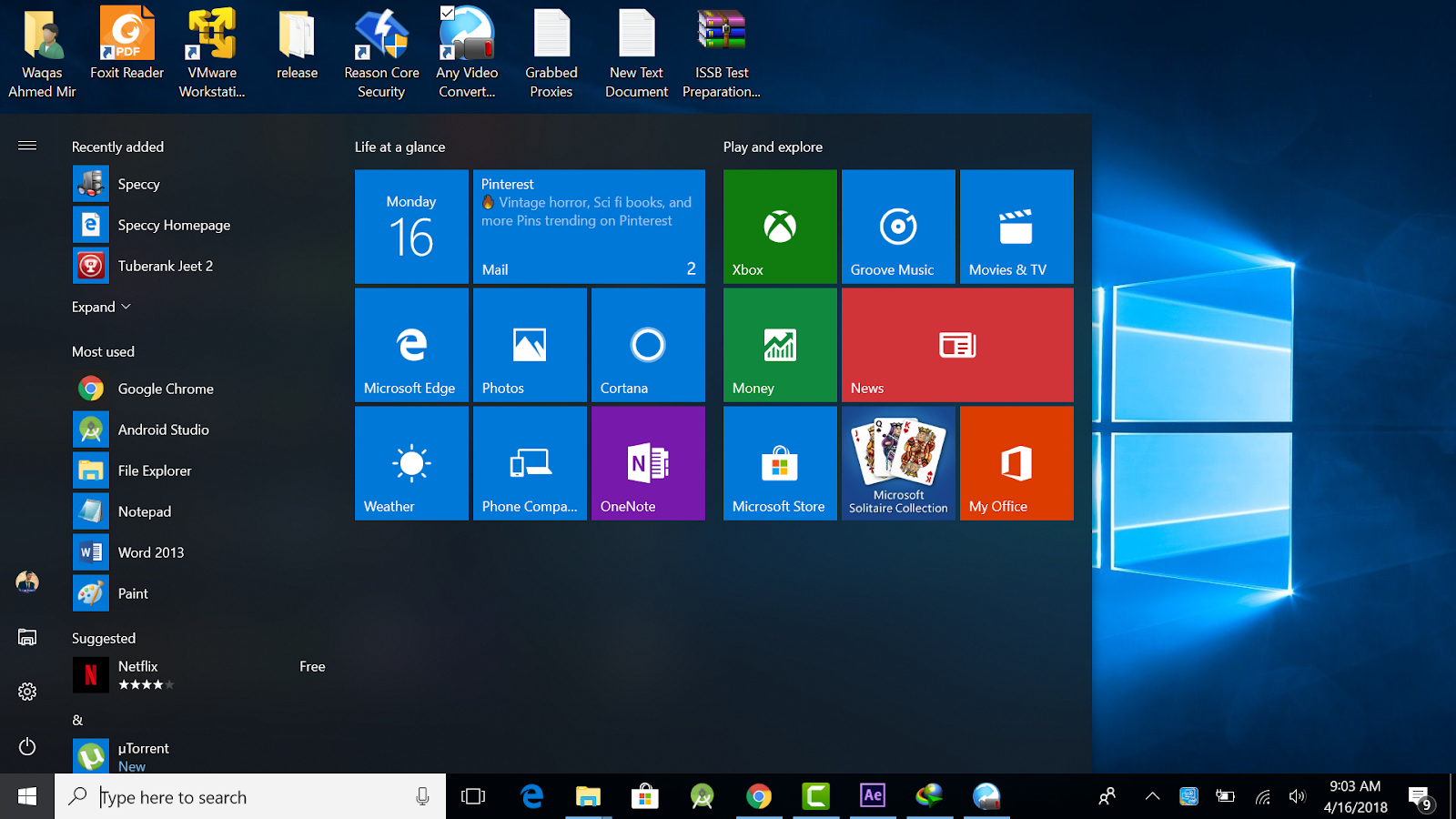This screenshot has width=1456, height=819.
Task: Open Settings gear in Start menu
Action: tap(27, 692)
